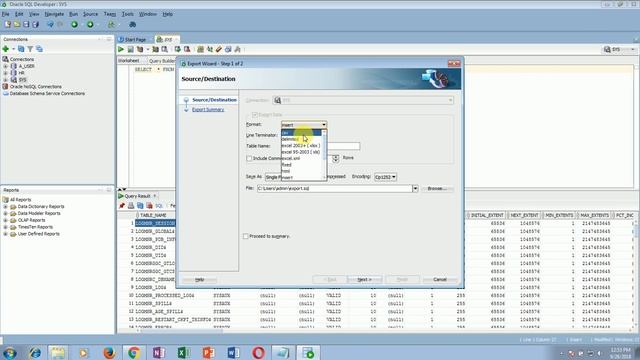Click the Cancel button in Export Wizard

[440, 280]
